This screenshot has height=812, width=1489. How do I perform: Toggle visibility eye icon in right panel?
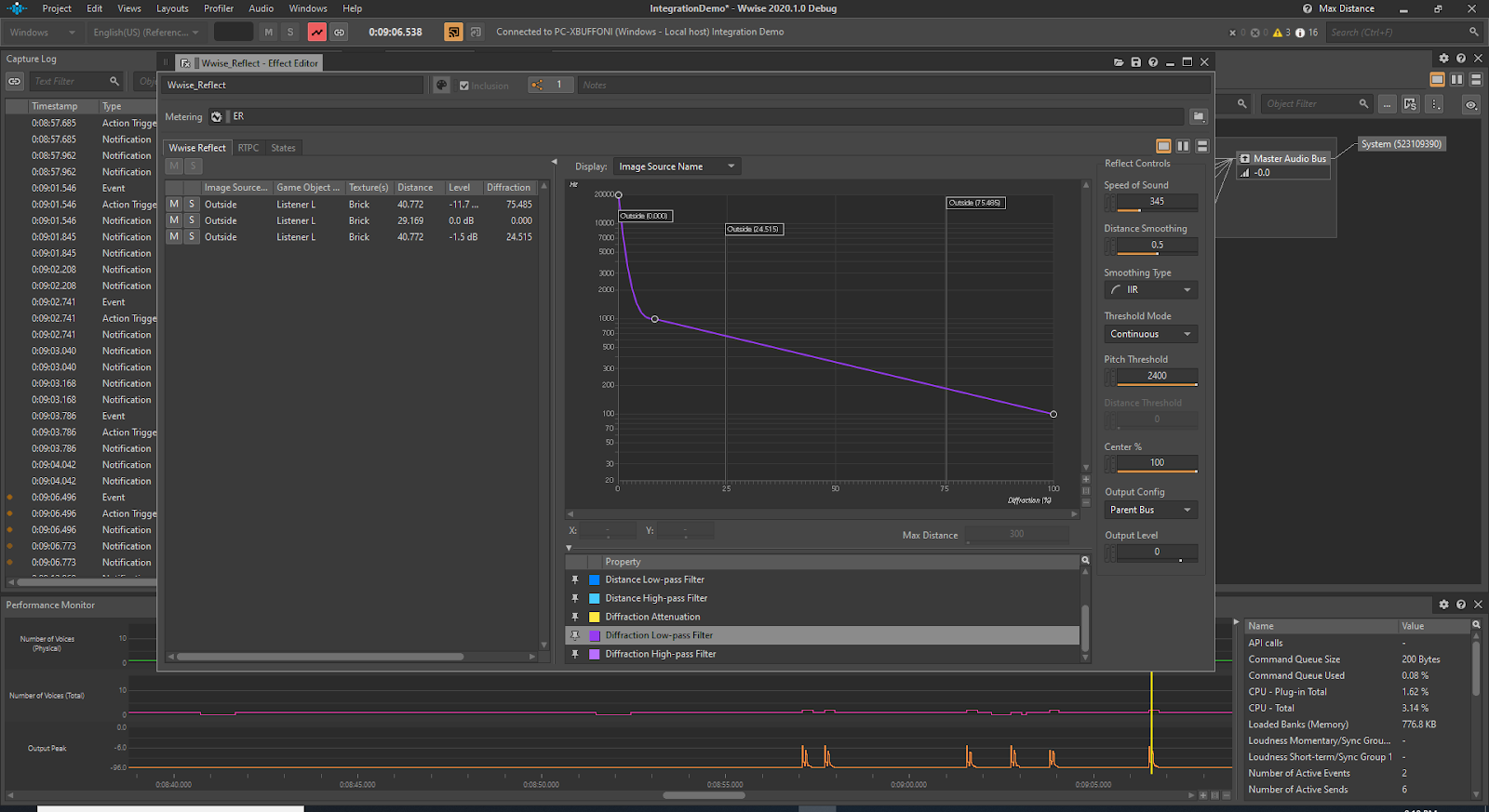pos(1471,104)
